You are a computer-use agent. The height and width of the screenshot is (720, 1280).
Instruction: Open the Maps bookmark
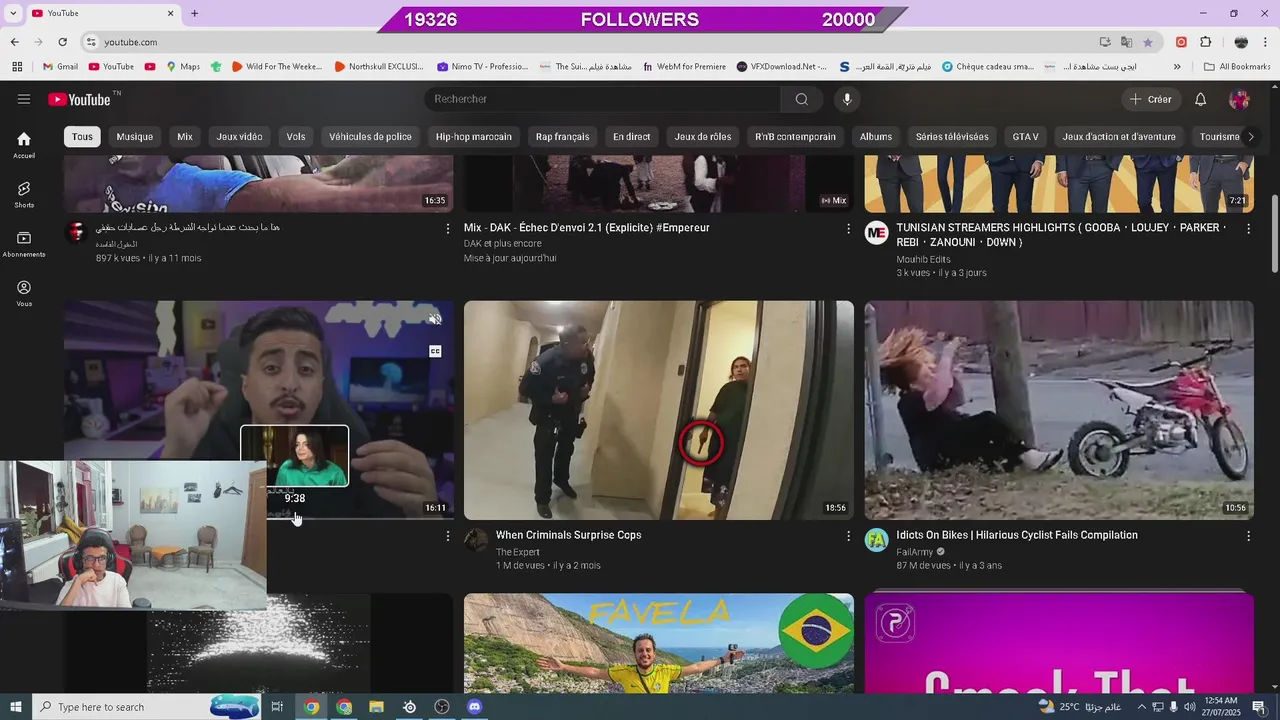[183, 67]
